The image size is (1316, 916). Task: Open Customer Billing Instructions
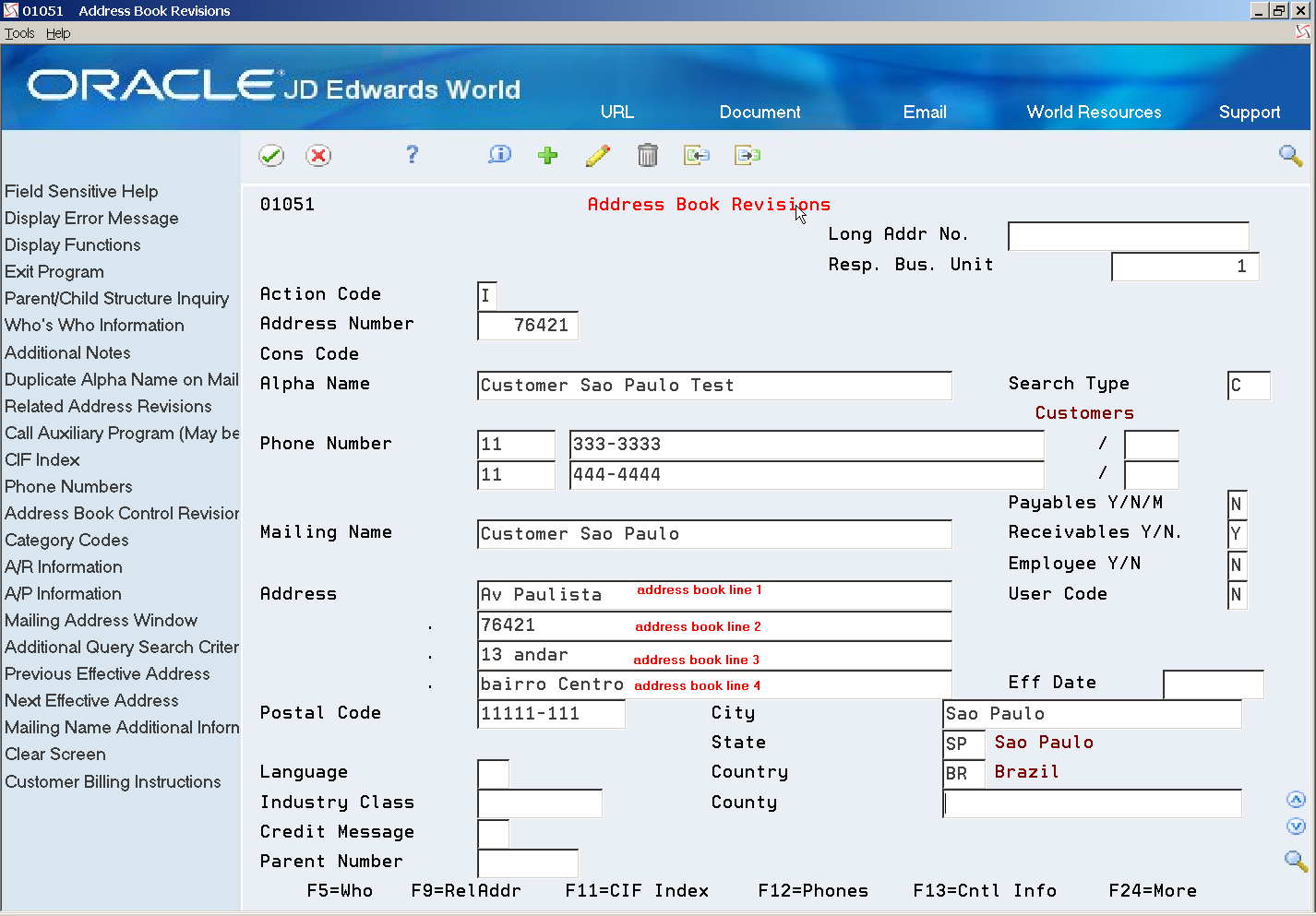pos(113,781)
